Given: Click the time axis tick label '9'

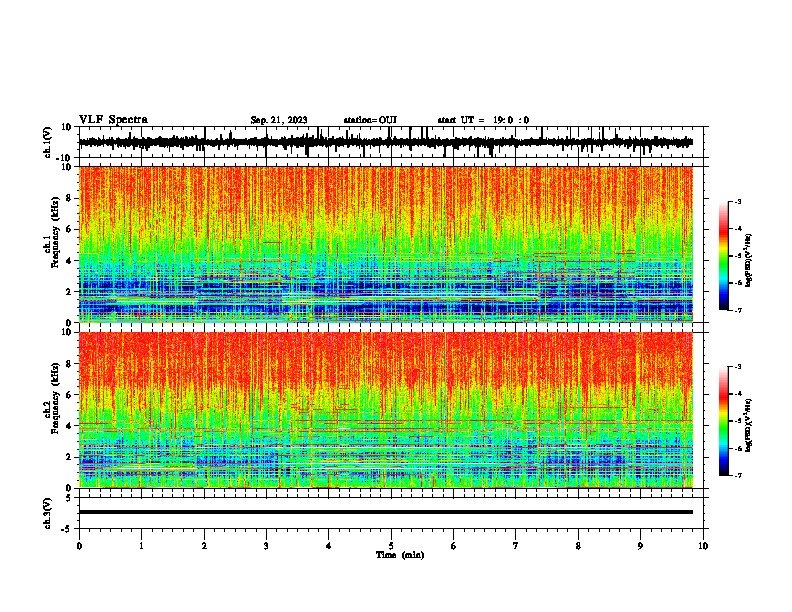Looking at the screenshot, I should point(640,546).
